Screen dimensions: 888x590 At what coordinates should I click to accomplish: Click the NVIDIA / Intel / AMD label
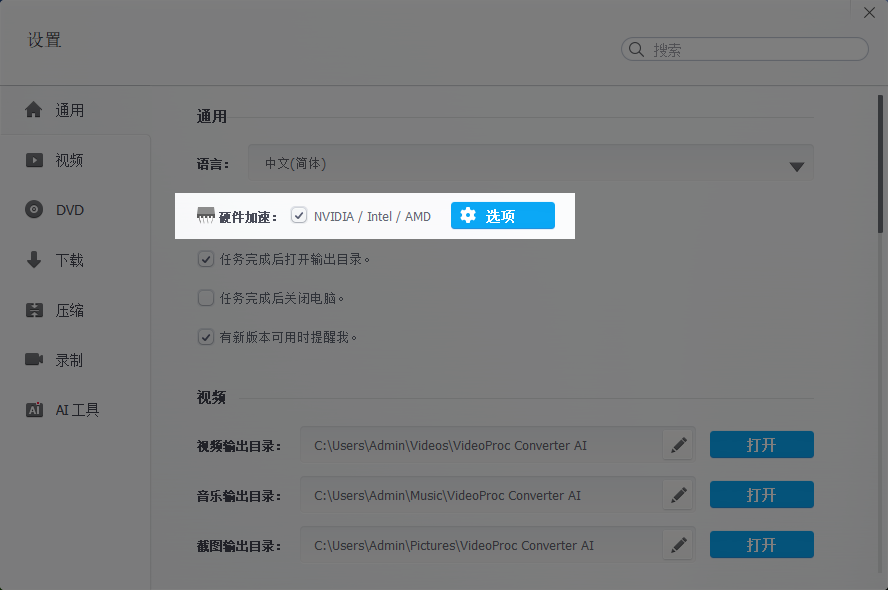pos(372,216)
